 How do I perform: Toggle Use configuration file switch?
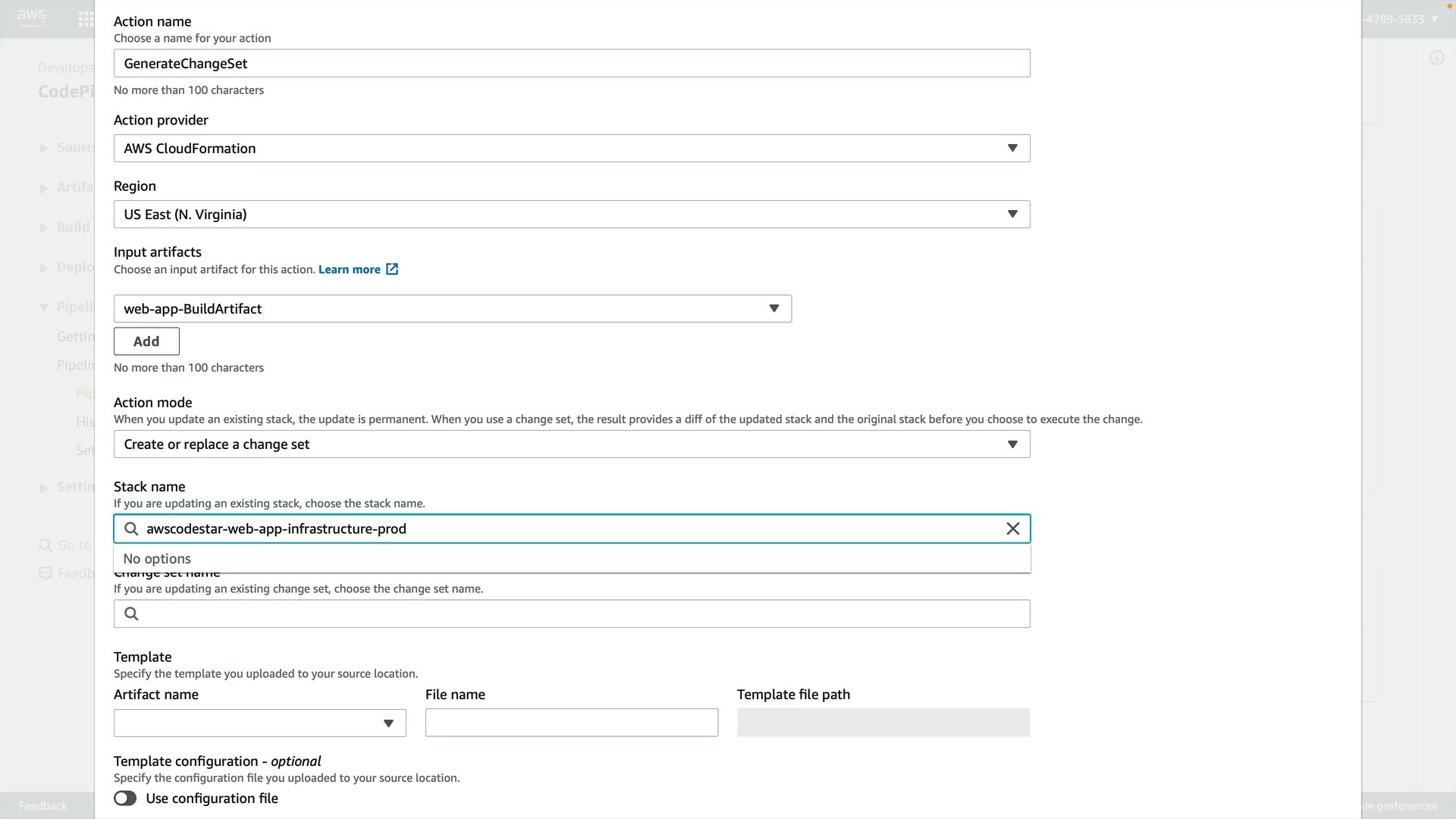pos(125,799)
